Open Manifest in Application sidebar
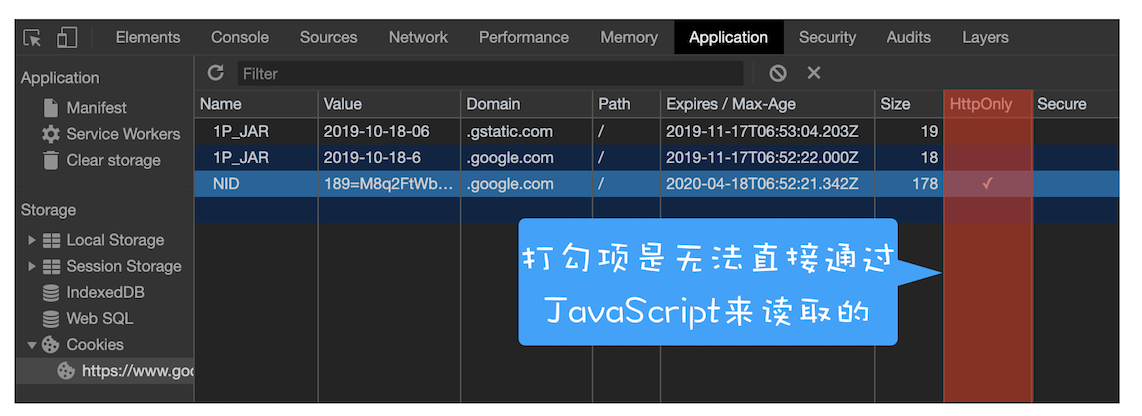This screenshot has width=1142, height=416. point(96,108)
